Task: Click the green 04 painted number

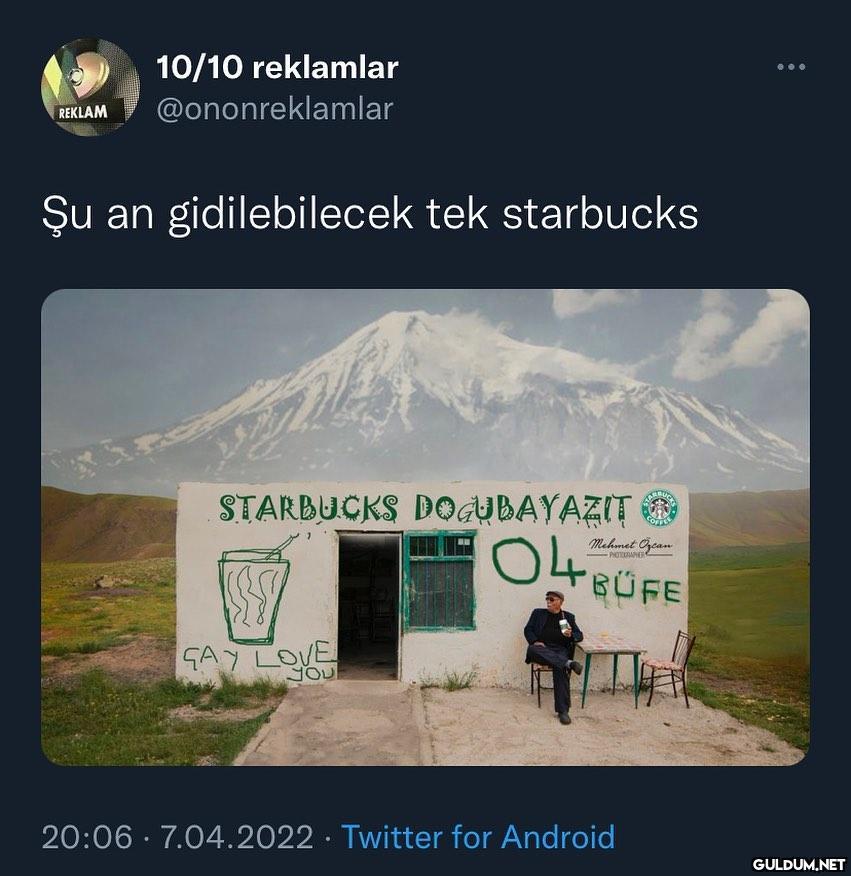Action: click(538, 560)
